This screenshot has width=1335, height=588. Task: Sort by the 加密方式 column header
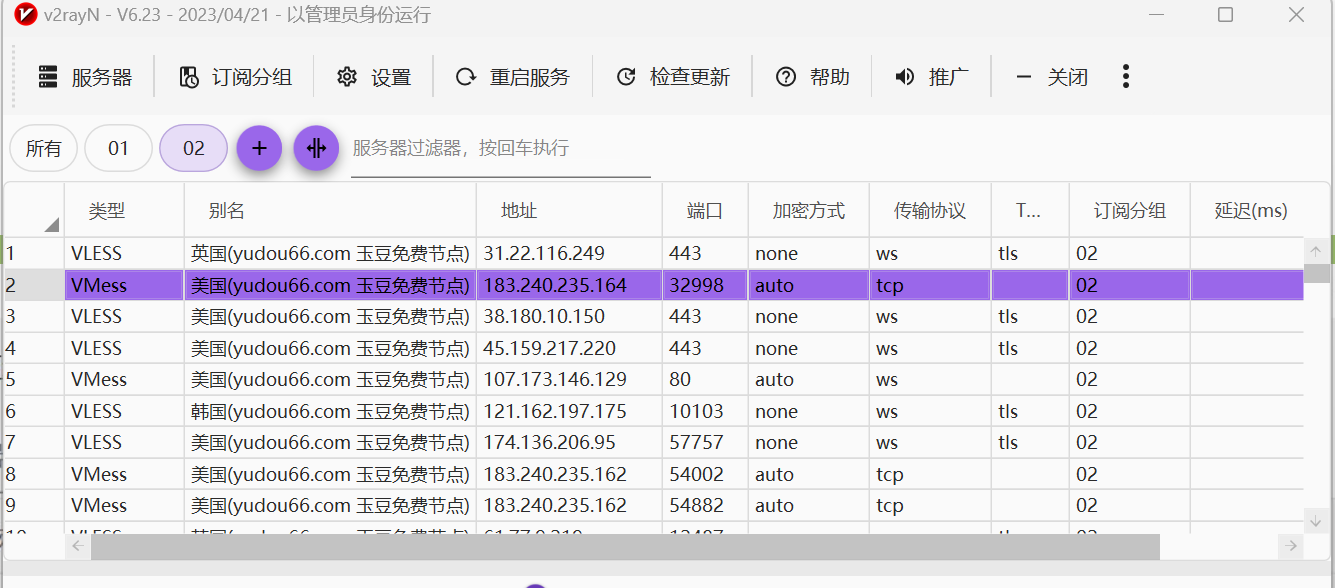click(x=808, y=211)
